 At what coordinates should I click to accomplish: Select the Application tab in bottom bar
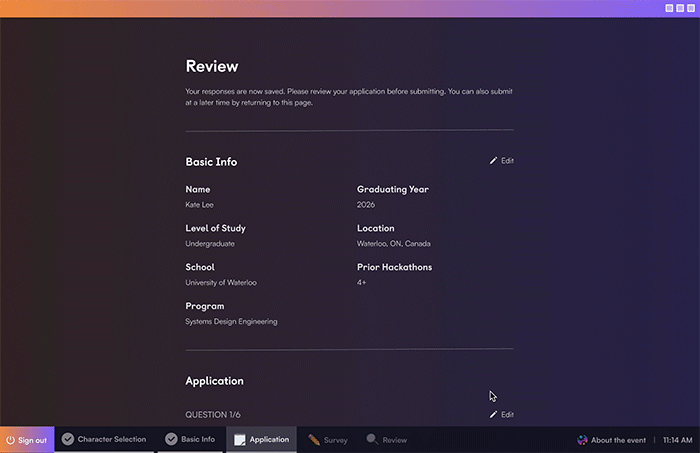pos(262,439)
